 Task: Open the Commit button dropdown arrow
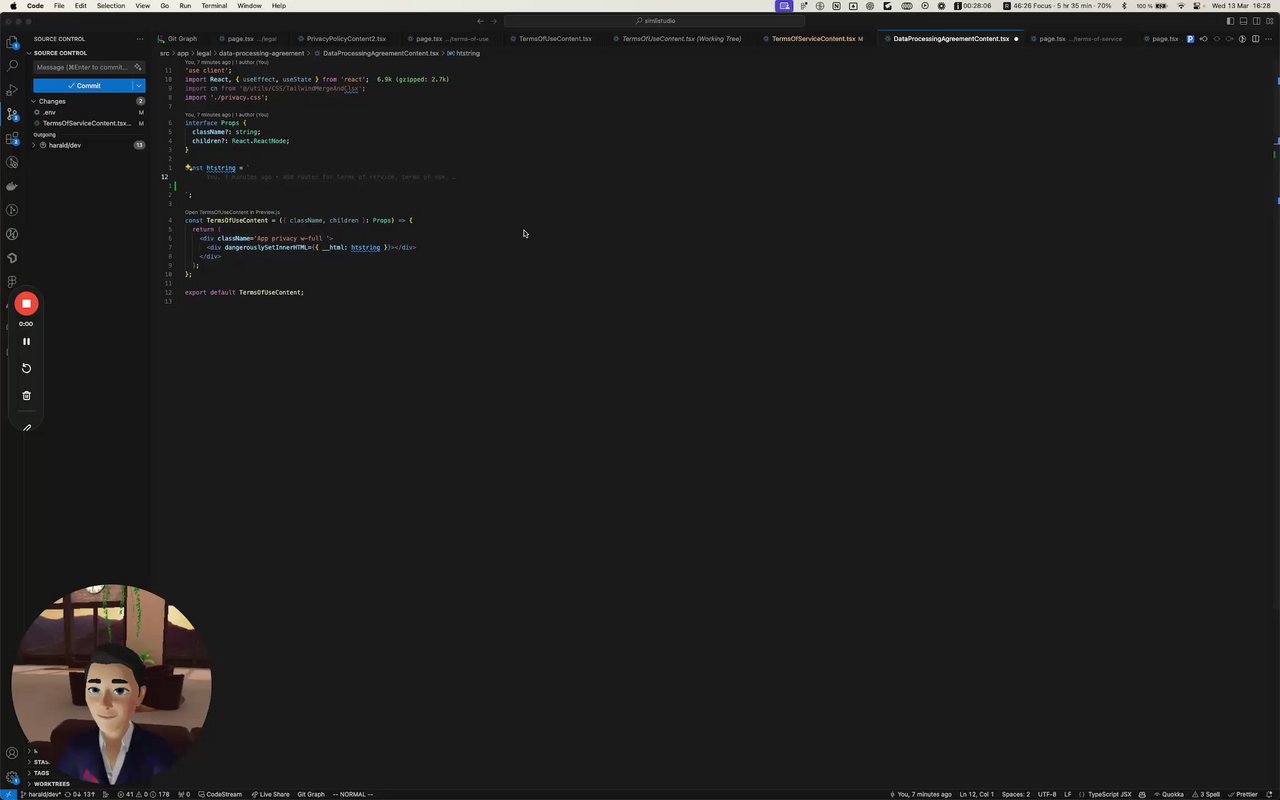(140, 86)
